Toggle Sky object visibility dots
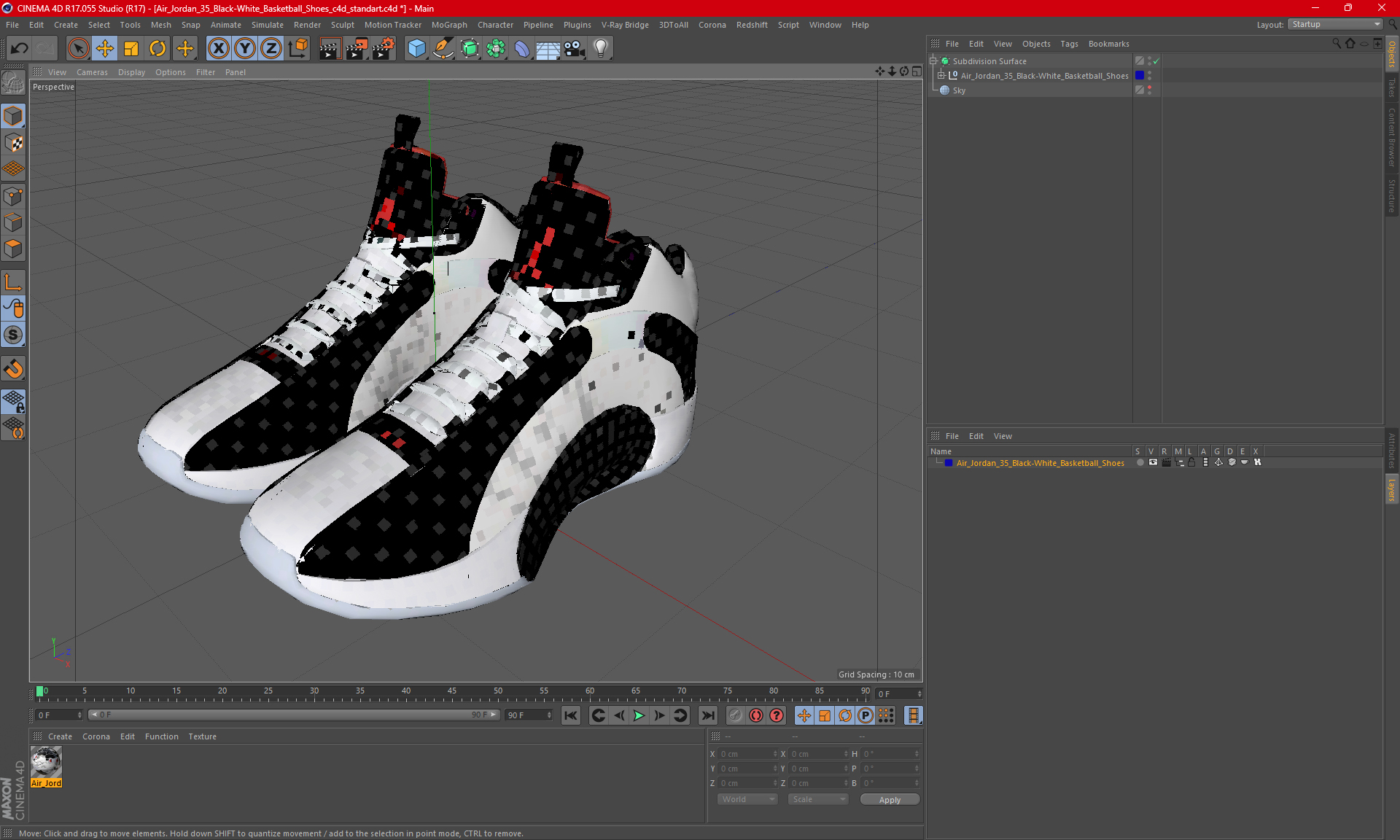1400x840 pixels. [1150, 90]
